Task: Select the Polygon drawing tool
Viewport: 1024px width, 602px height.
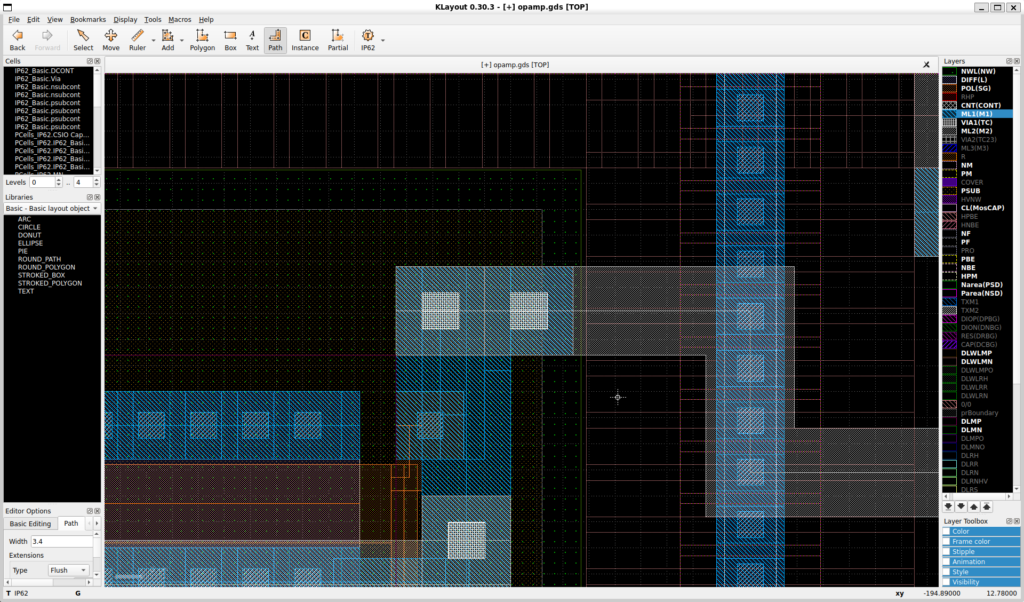Action: tap(202, 39)
